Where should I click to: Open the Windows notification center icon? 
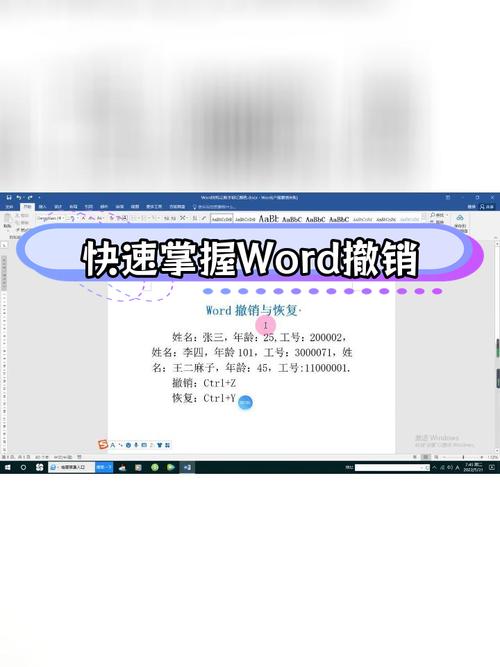[x=492, y=467]
